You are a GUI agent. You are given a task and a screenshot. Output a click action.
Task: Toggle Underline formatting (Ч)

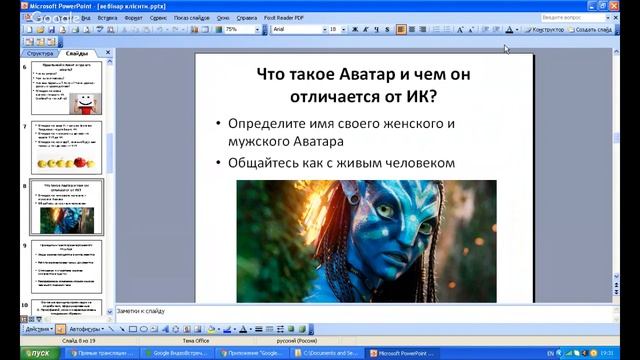coord(376,29)
